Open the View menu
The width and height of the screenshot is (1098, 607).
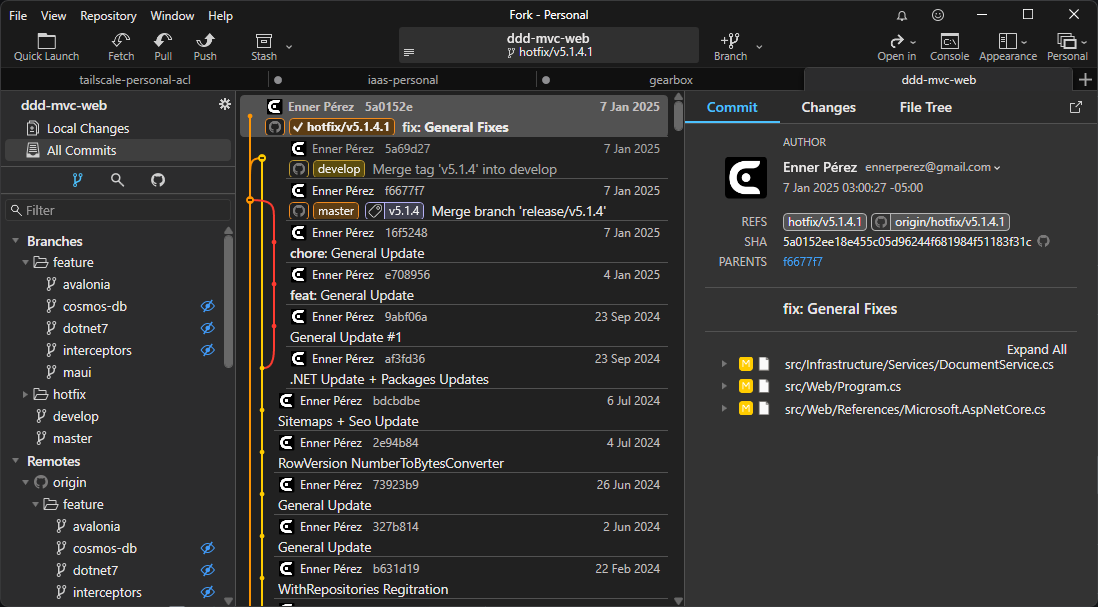coord(53,15)
